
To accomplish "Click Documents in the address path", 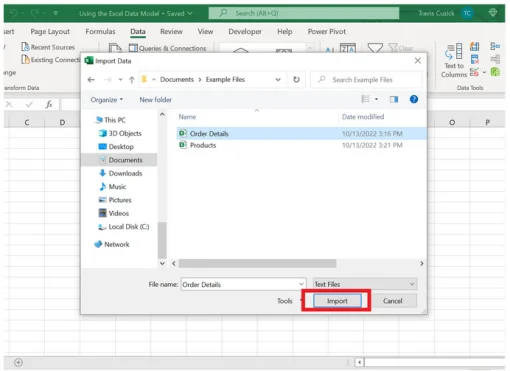I will [x=177, y=79].
